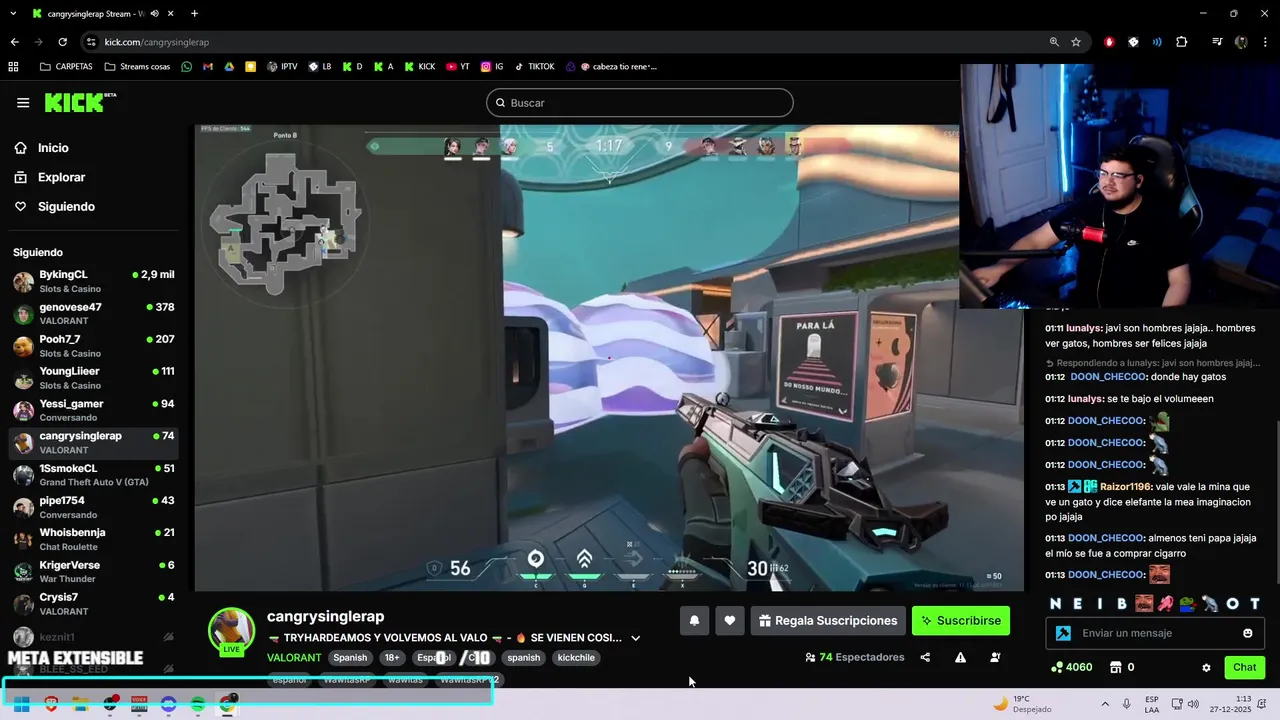Viewport: 1280px width, 720px height.
Task: Toggle stream notifications bell button
Action: click(x=694, y=621)
